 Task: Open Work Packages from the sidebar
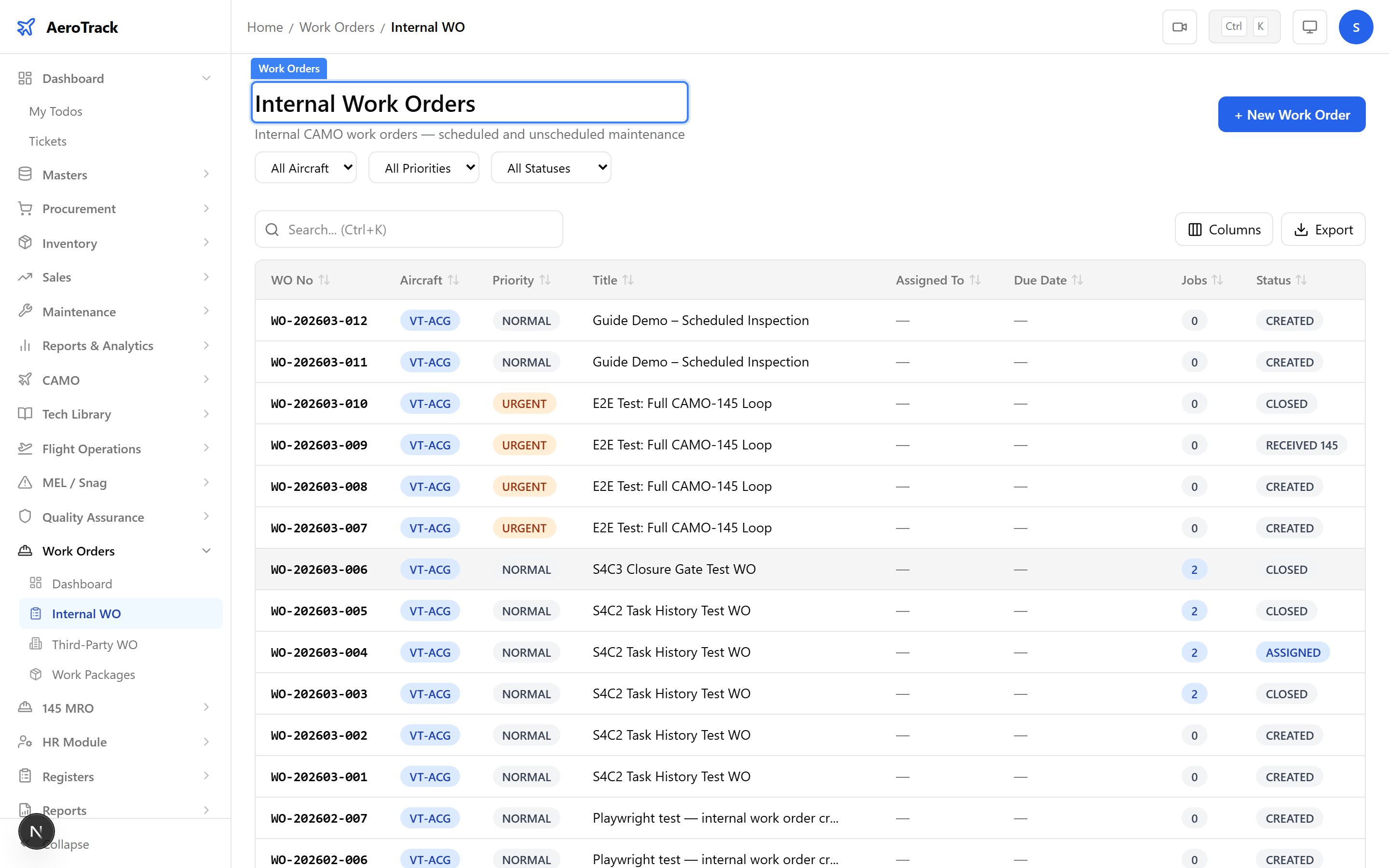click(94, 675)
